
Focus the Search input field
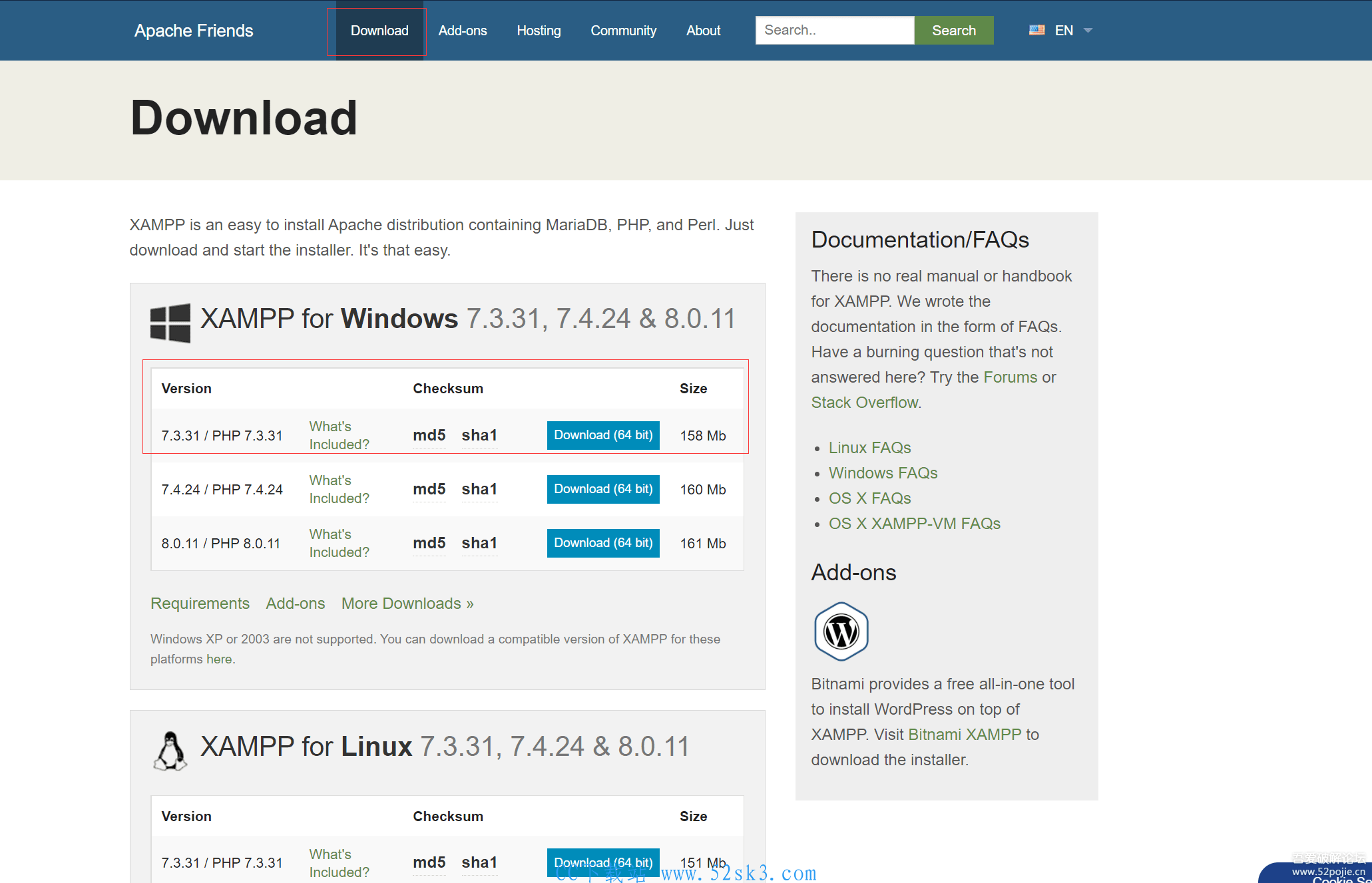pos(835,30)
